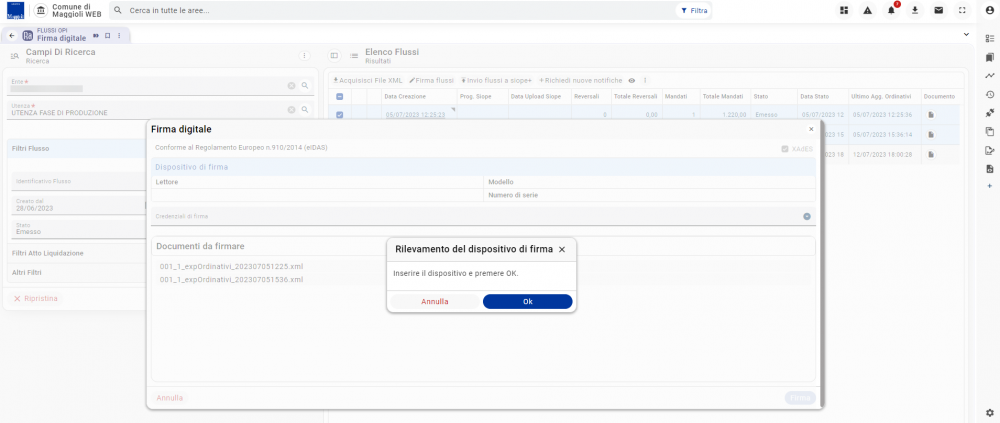Clear the Utenza field with its X icon
The height and width of the screenshot is (423, 1000).
tap(291, 110)
